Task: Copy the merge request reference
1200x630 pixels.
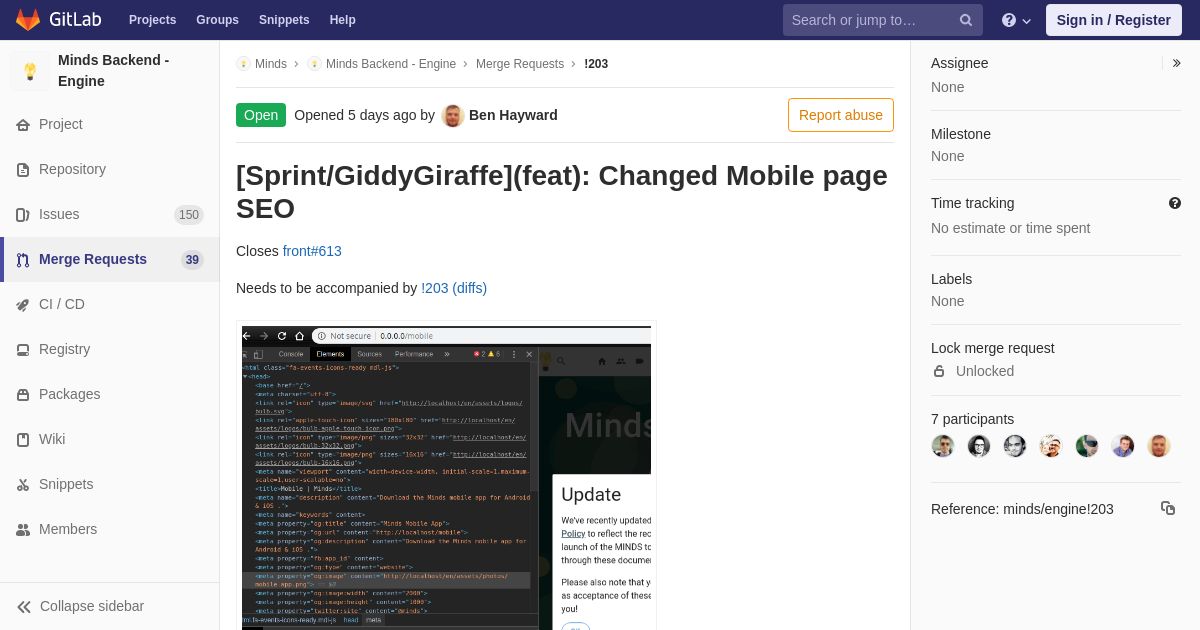Action: (x=1168, y=508)
